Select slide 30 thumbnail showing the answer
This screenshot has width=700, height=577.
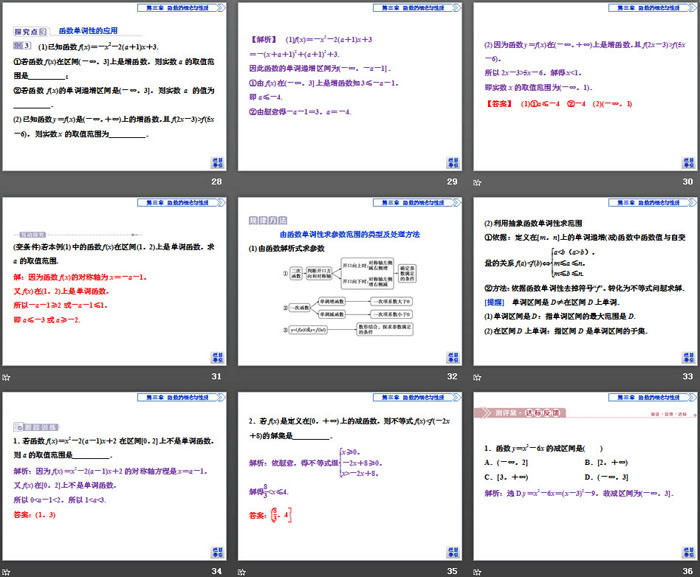(585, 87)
